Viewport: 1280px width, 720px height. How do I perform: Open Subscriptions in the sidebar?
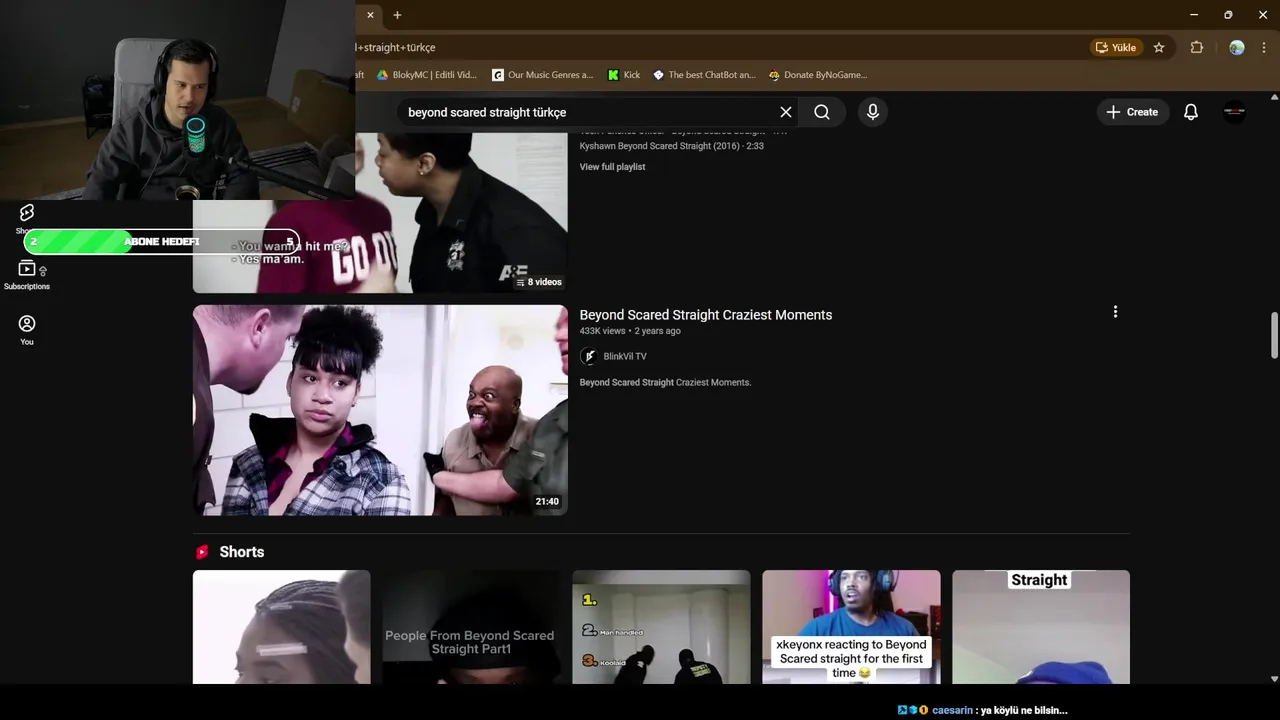(x=27, y=275)
